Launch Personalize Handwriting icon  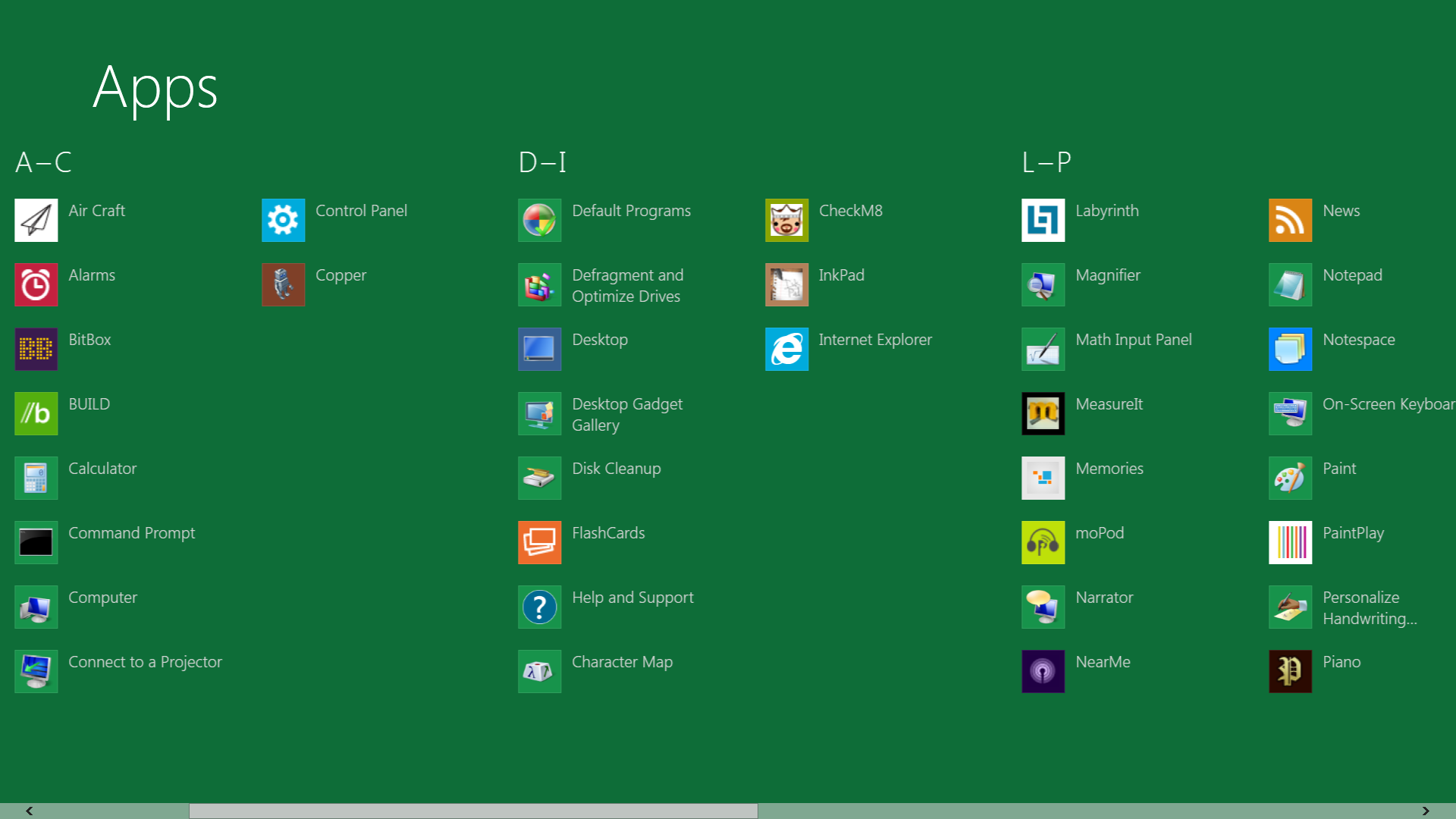click(x=1291, y=607)
